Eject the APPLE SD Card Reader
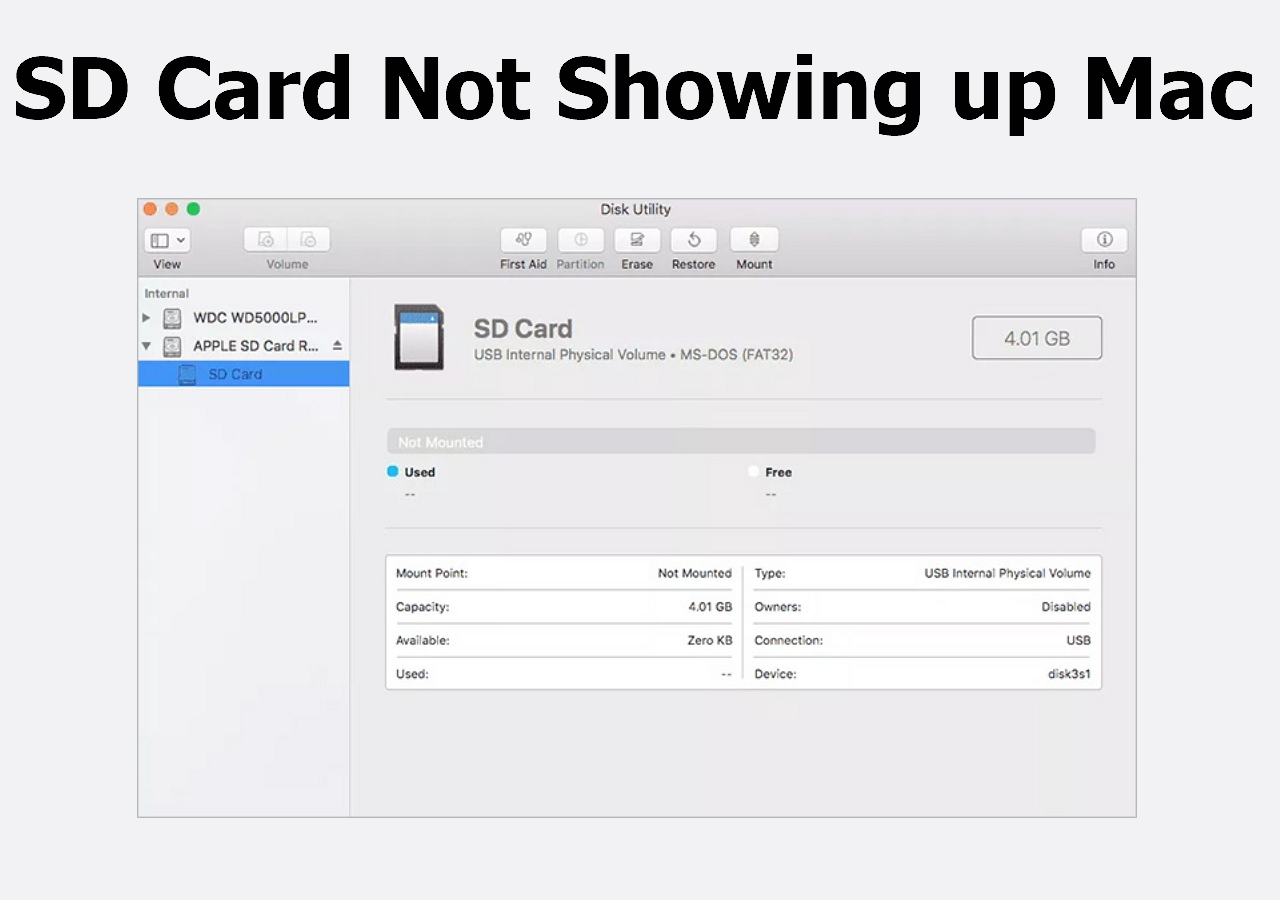The image size is (1280, 900). click(x=337, y=345)
